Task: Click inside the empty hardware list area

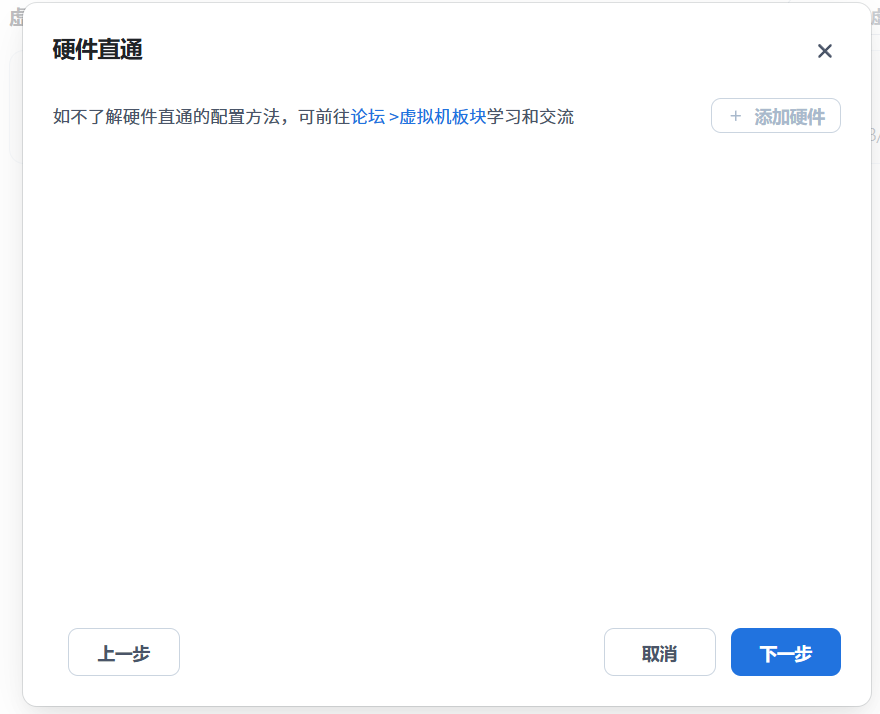Action: (x=440, y=380)
